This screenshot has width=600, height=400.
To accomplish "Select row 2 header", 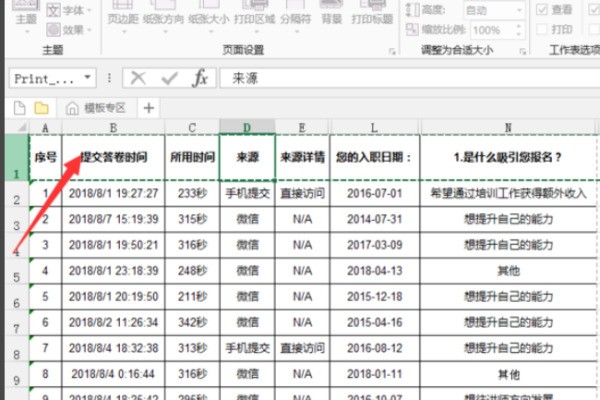I will coord(17,194).
